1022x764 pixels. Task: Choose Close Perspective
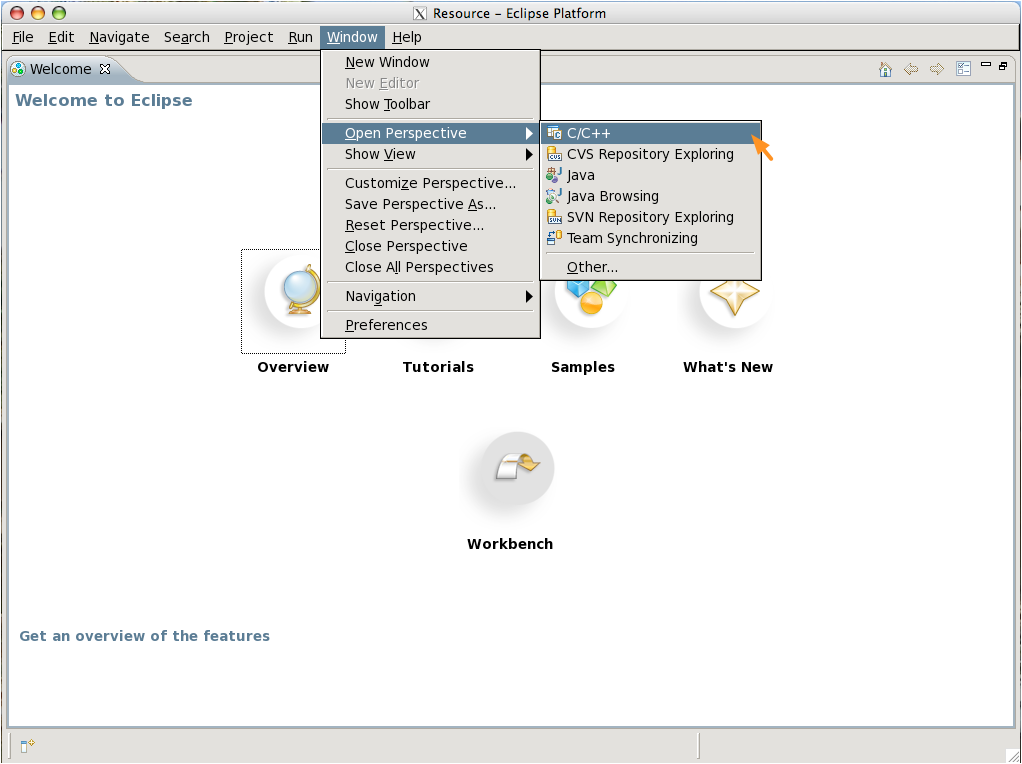point(431,246)
